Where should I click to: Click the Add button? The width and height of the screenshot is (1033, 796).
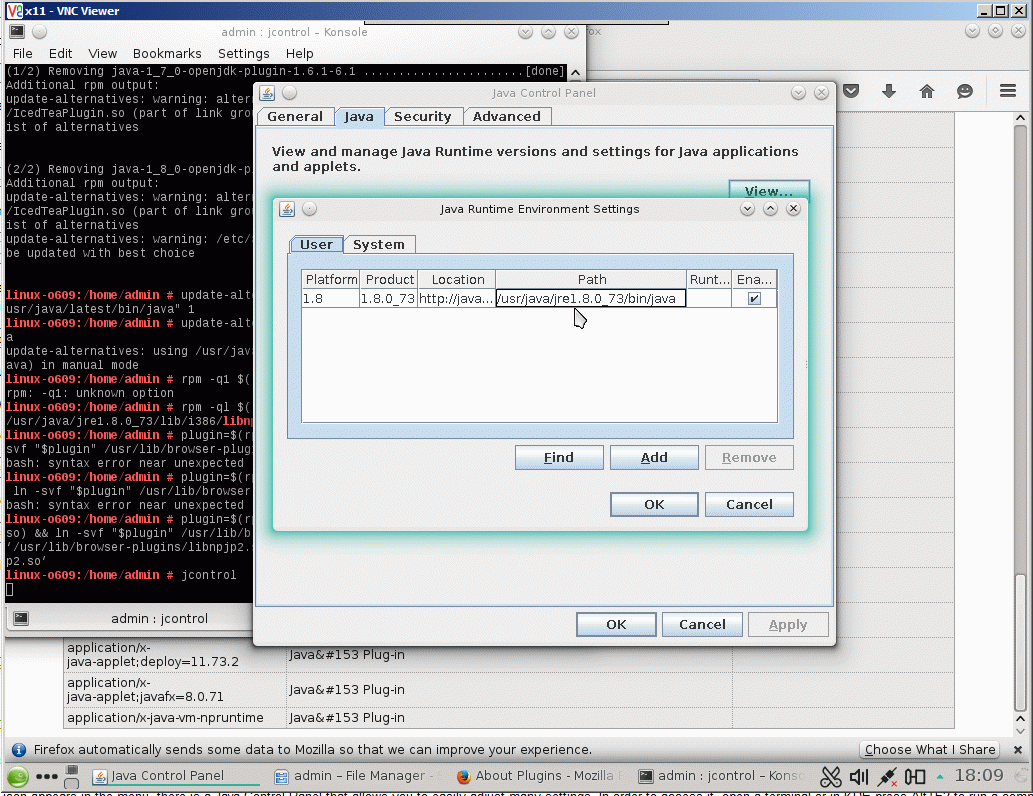(x=654, y=457)
